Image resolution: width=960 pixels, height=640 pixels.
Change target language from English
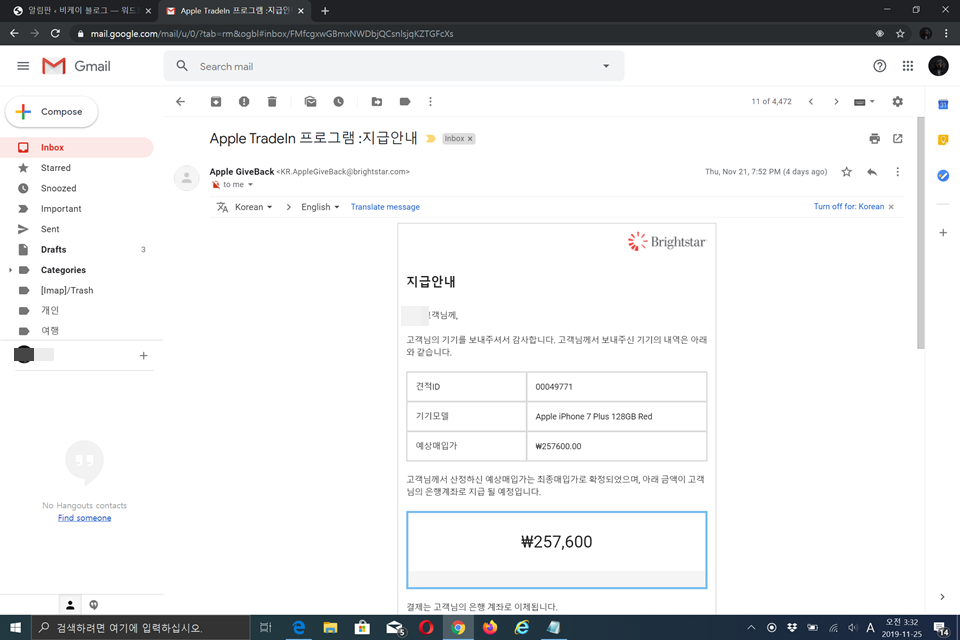(x=320, y=207)
